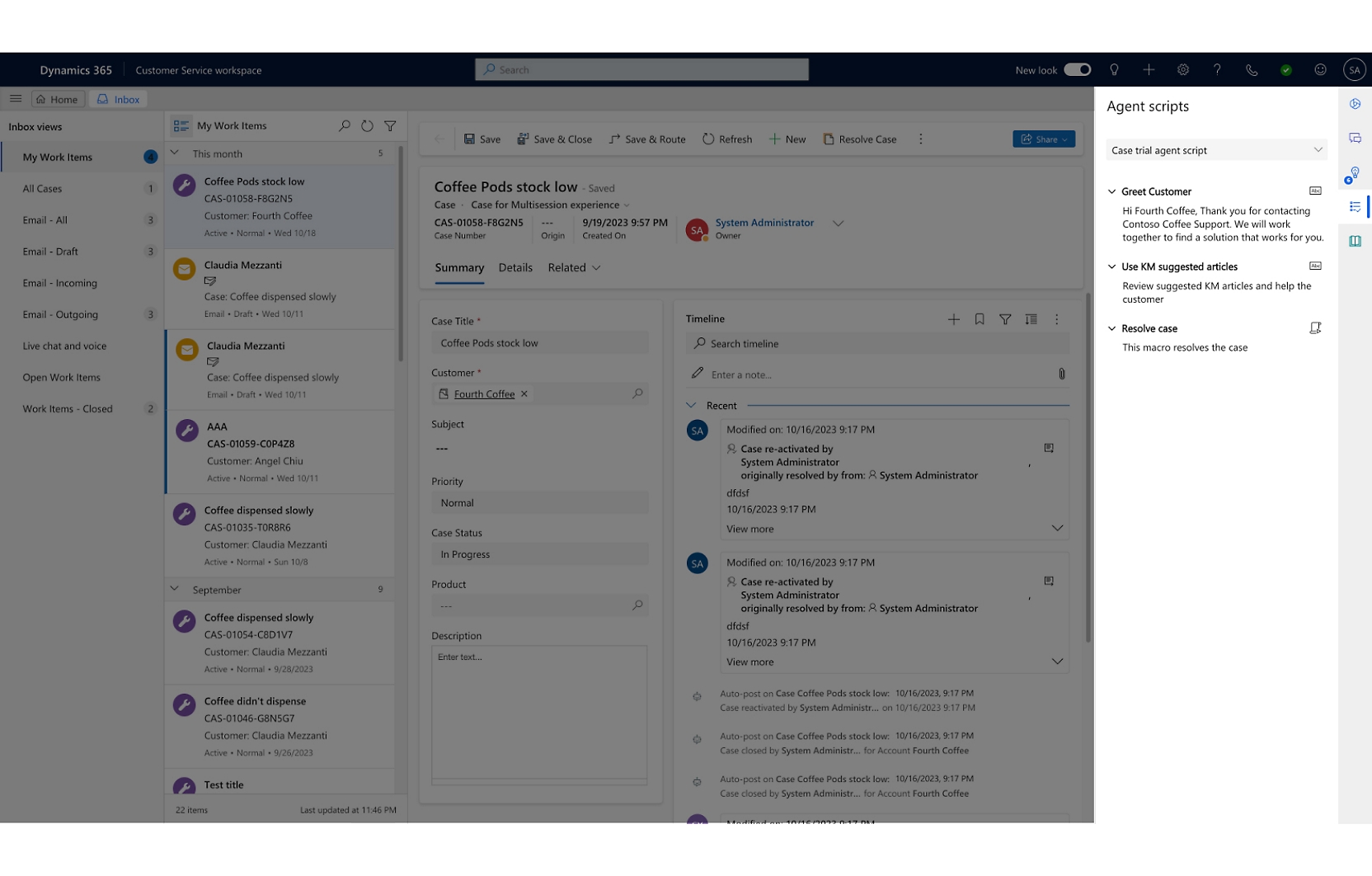Click the Refresh command

click(727, 139)
